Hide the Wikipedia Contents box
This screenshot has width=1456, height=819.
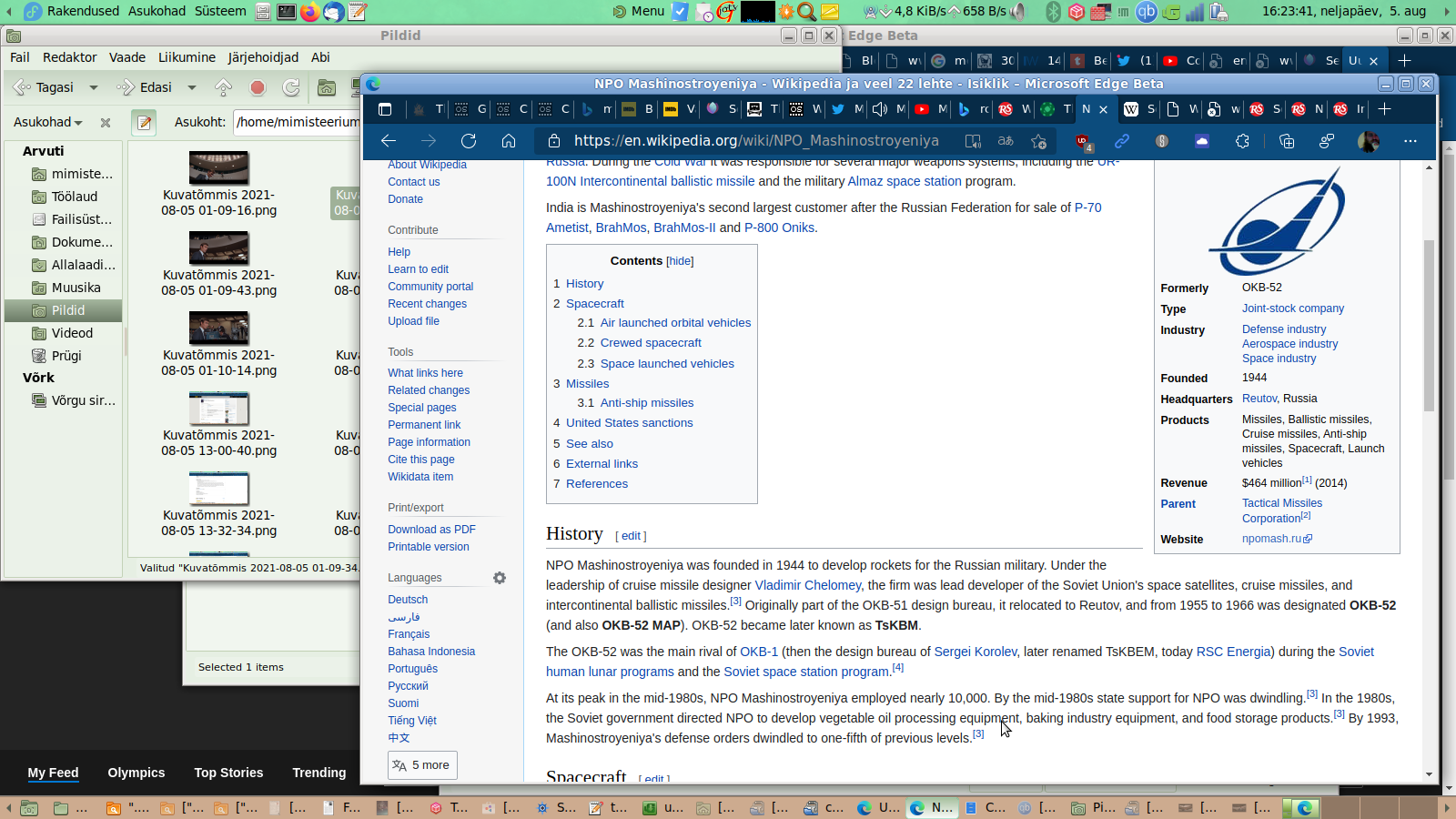680,261
